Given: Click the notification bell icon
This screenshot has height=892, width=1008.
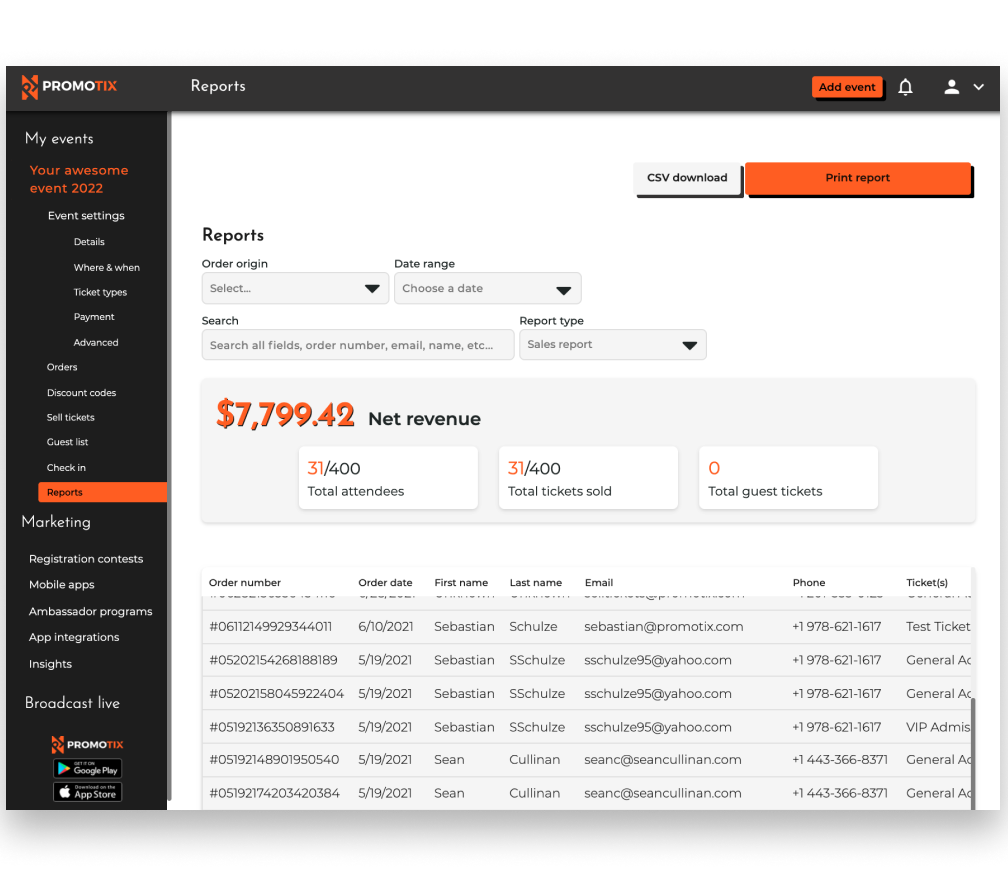Looking at the screenshot, I should 905,87.
